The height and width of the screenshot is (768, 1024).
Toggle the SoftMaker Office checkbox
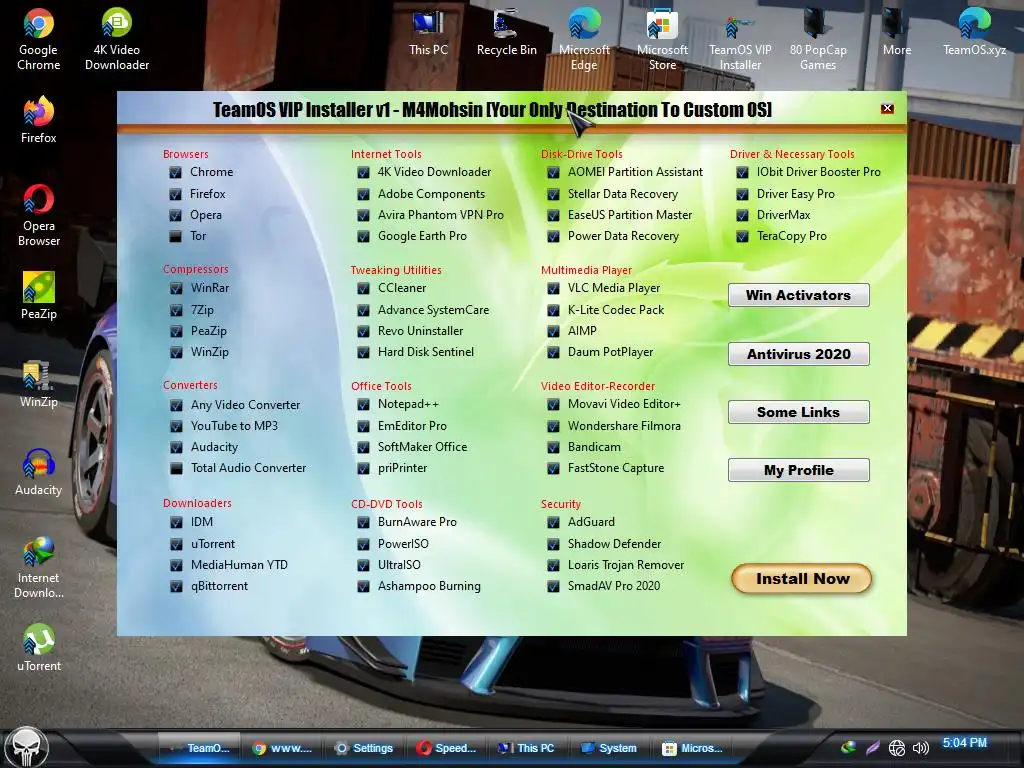pyautogui.click(x=363, y=447)
